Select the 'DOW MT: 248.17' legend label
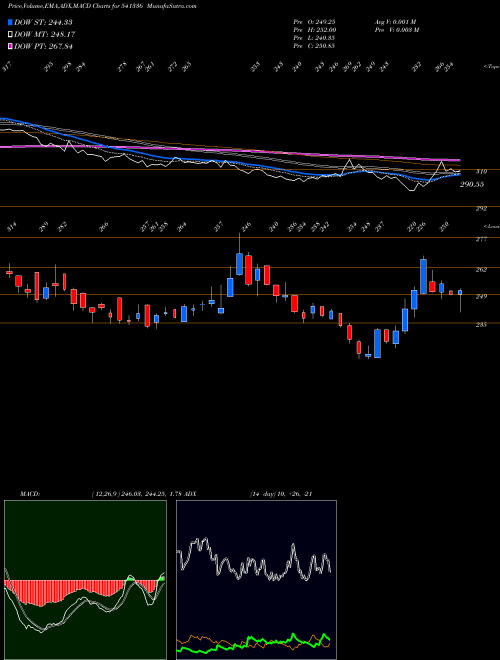 point(45,35)
